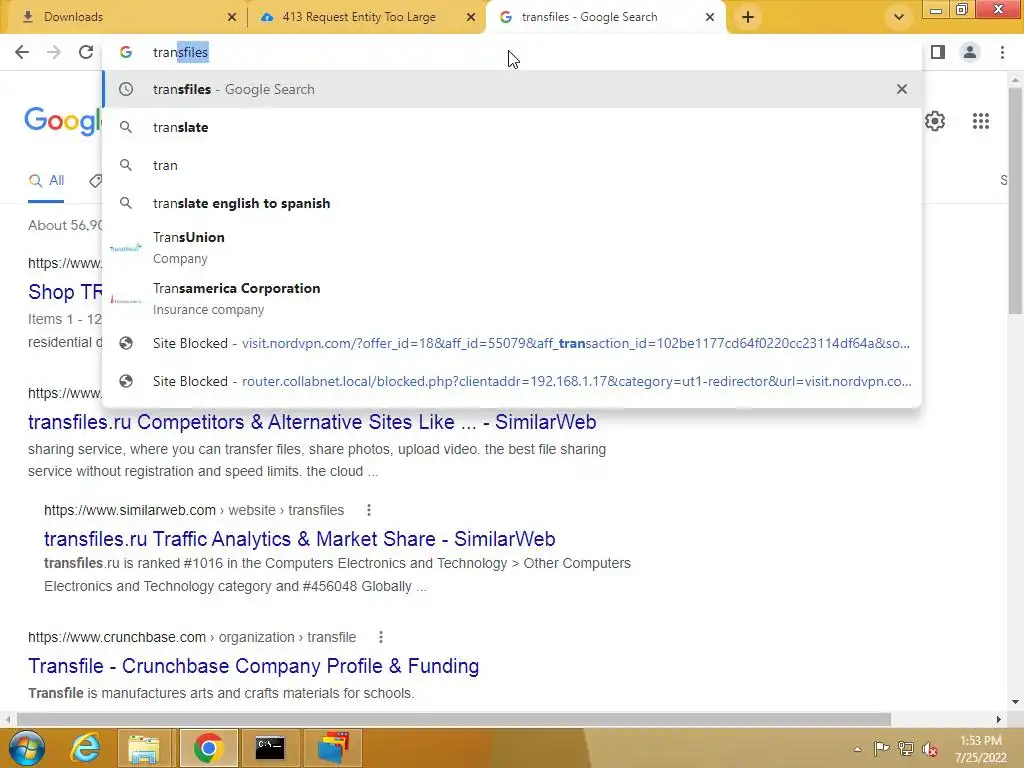1024x768 pixels.
Task: Go back to previous page
Action: (22, 52)
